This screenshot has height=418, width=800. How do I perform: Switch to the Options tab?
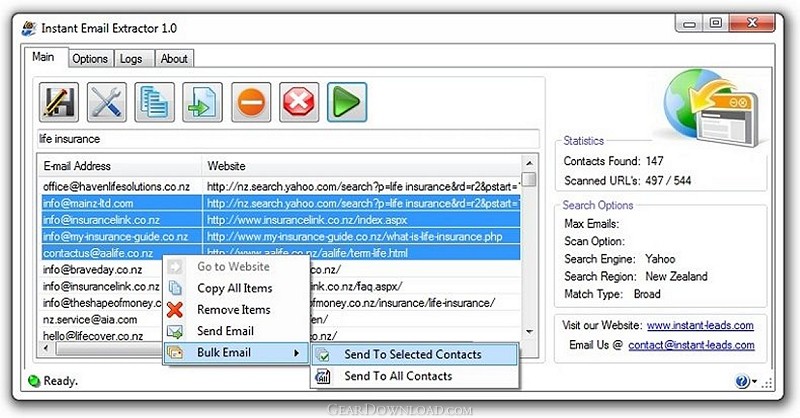pos(90,59)
